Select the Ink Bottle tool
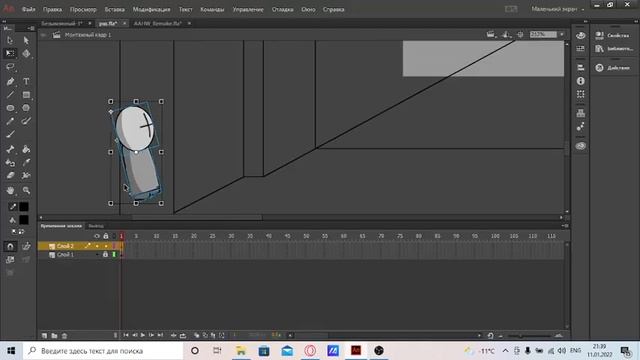Screen dimensions: 640x360 10,162
